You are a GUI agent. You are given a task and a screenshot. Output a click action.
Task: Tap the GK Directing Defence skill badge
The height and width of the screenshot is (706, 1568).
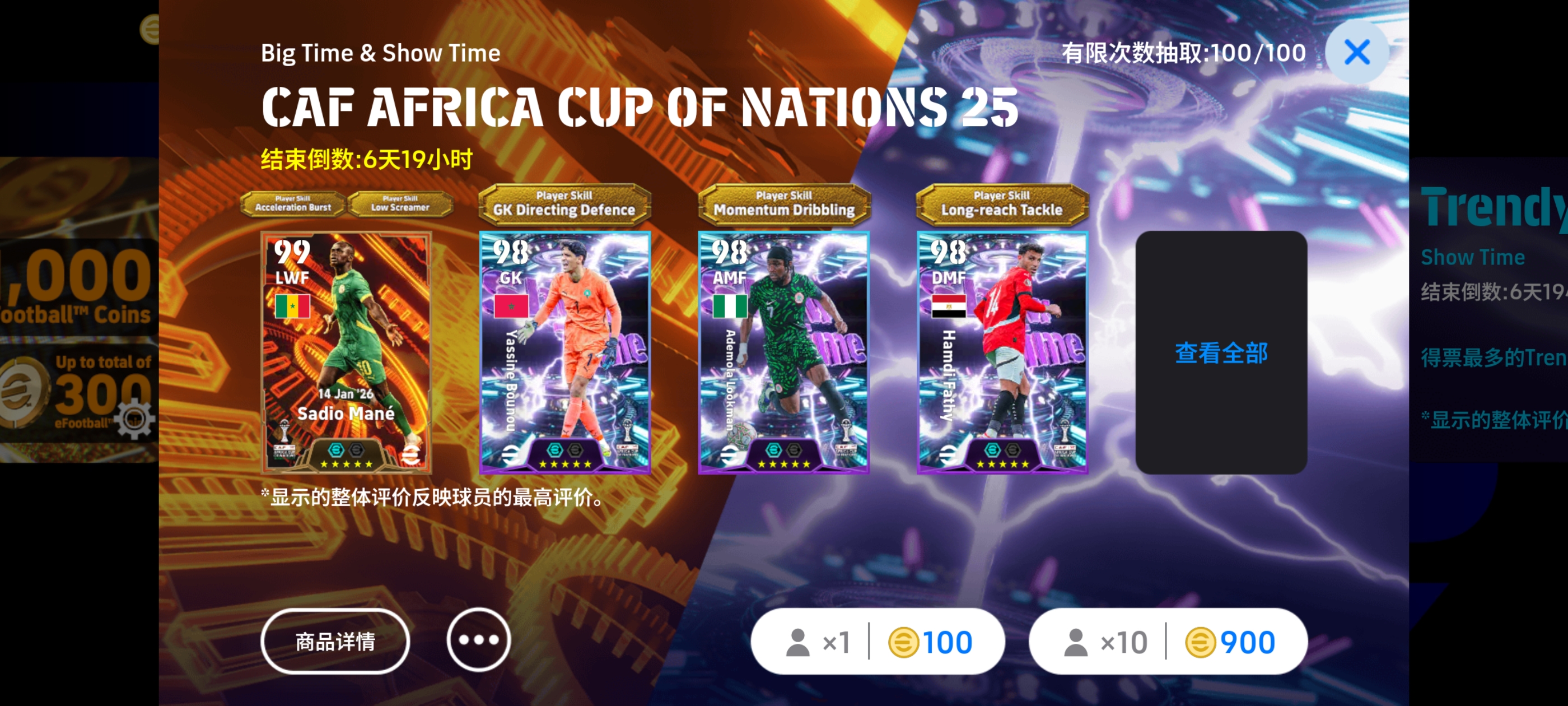click(x=564, y=204)
